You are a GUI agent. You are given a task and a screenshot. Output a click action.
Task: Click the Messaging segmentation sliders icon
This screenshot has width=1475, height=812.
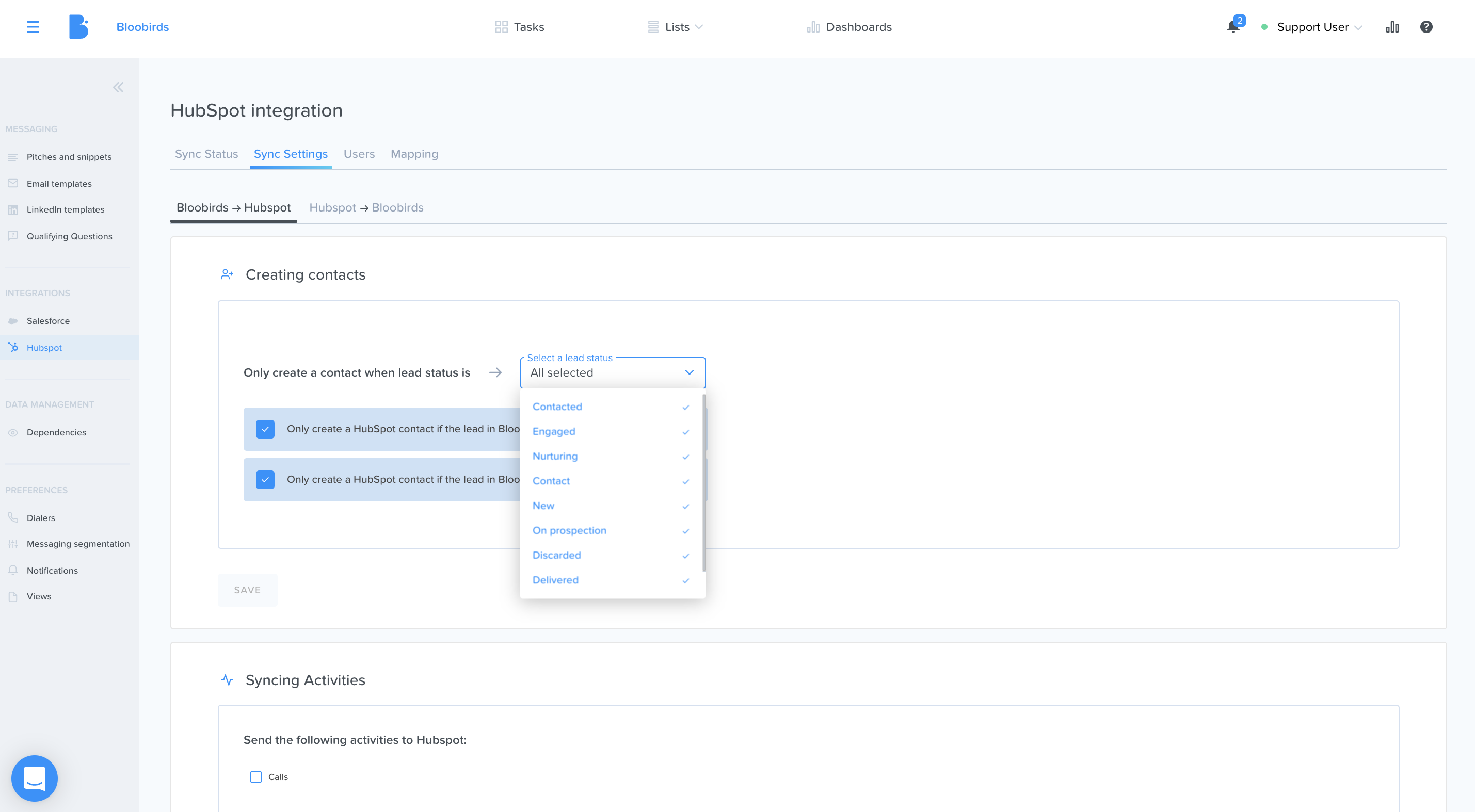pos(12,544)
